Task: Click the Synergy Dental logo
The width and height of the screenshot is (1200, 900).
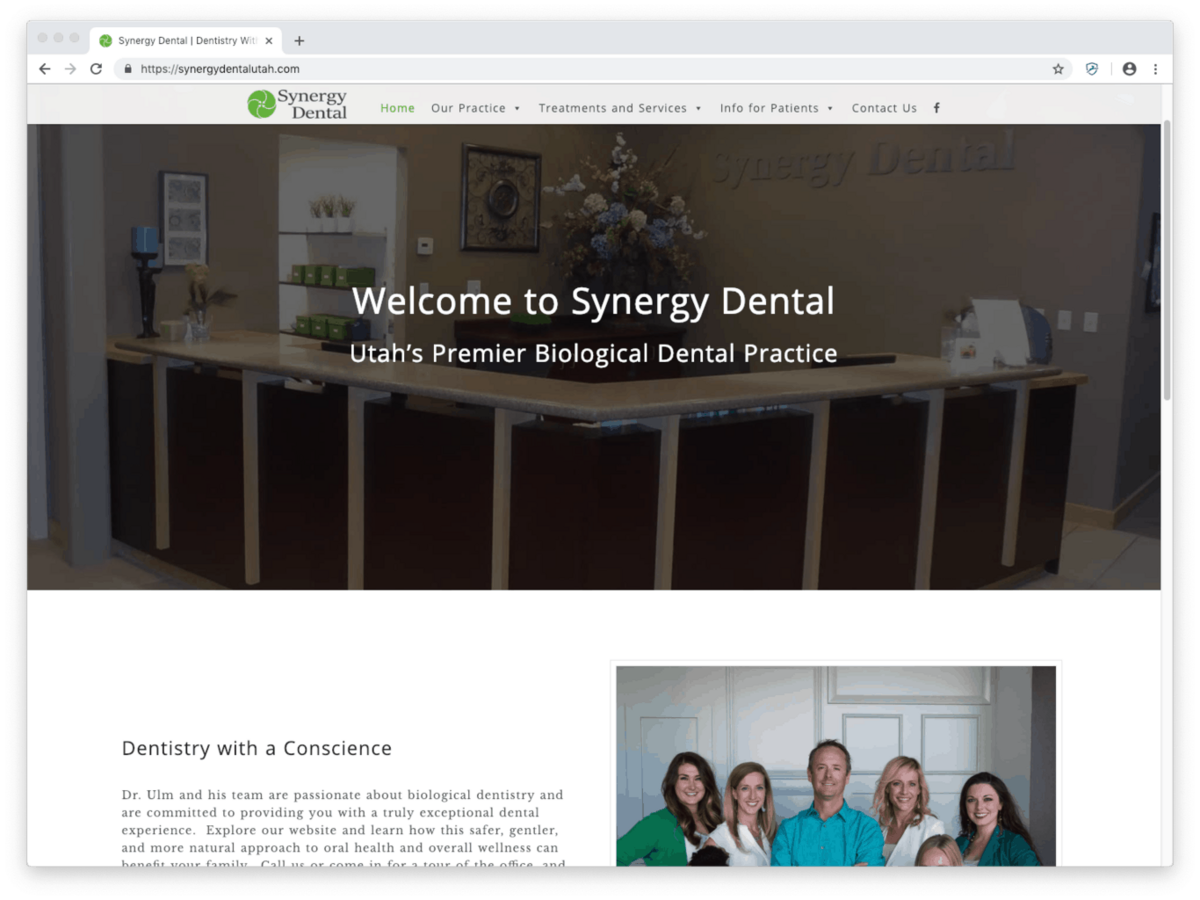Action: tap(297, 104)
